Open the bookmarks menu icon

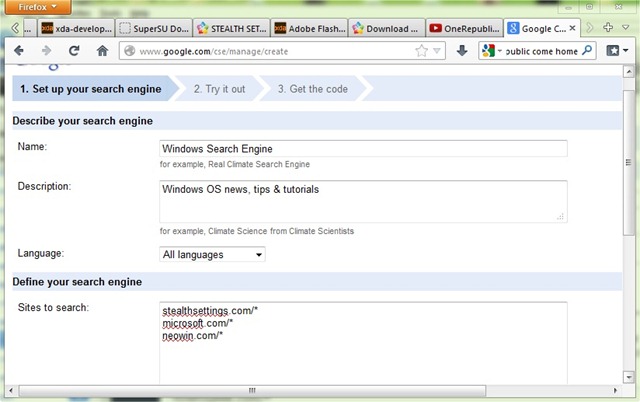617,51
